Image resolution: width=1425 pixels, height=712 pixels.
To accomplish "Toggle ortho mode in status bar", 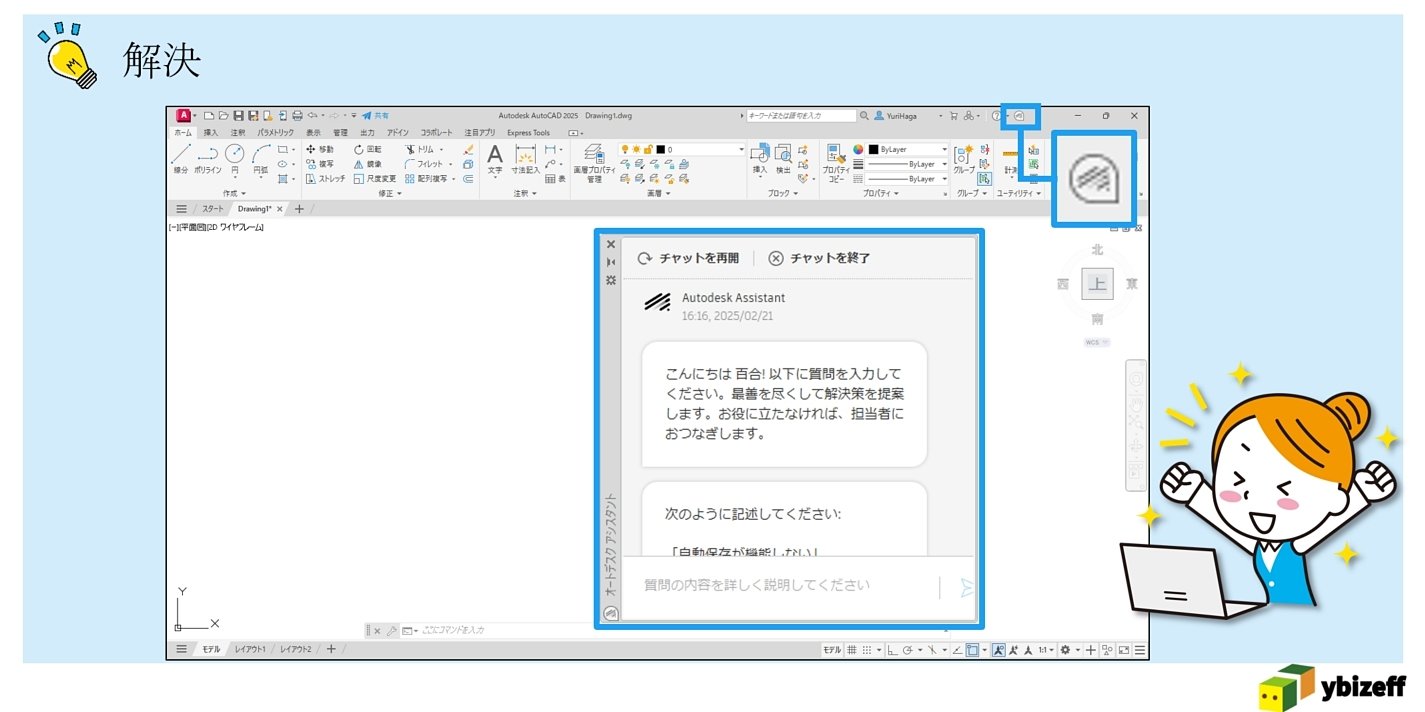I will [892, 650].
